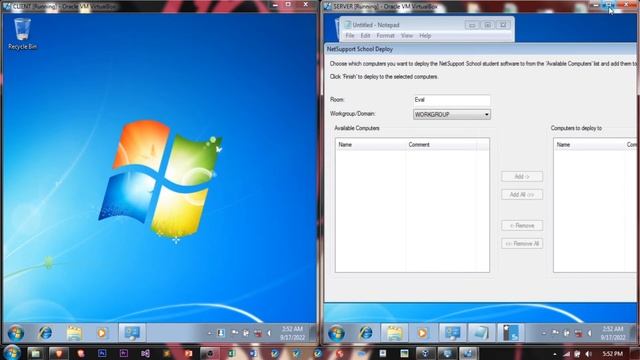Click the Remove All button
This screenshot has height=360, width=640.
coord(522,243)
